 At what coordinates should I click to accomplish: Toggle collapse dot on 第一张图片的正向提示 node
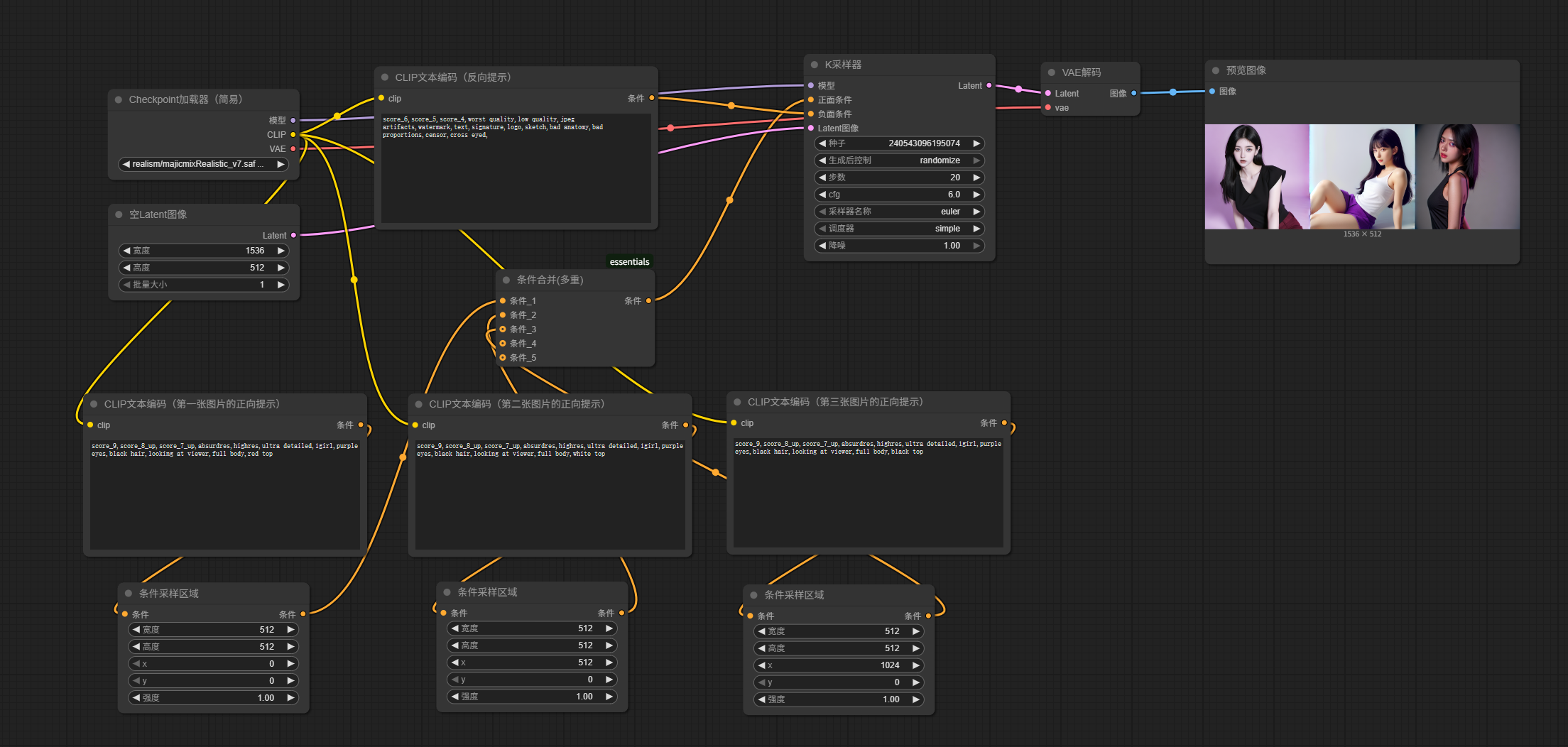(x=94, y=404)
